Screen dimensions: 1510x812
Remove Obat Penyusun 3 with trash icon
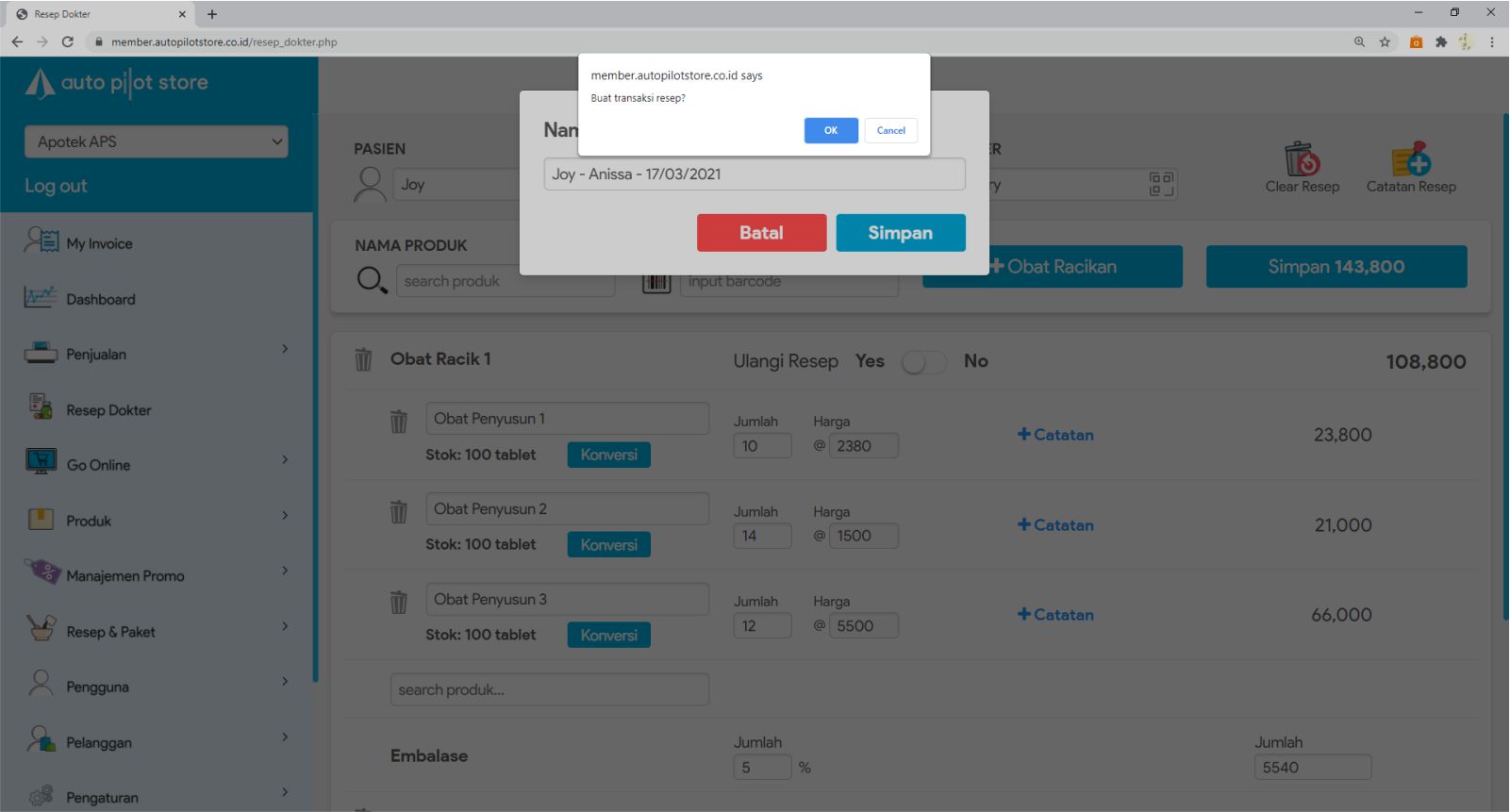(x=399, y=602)
